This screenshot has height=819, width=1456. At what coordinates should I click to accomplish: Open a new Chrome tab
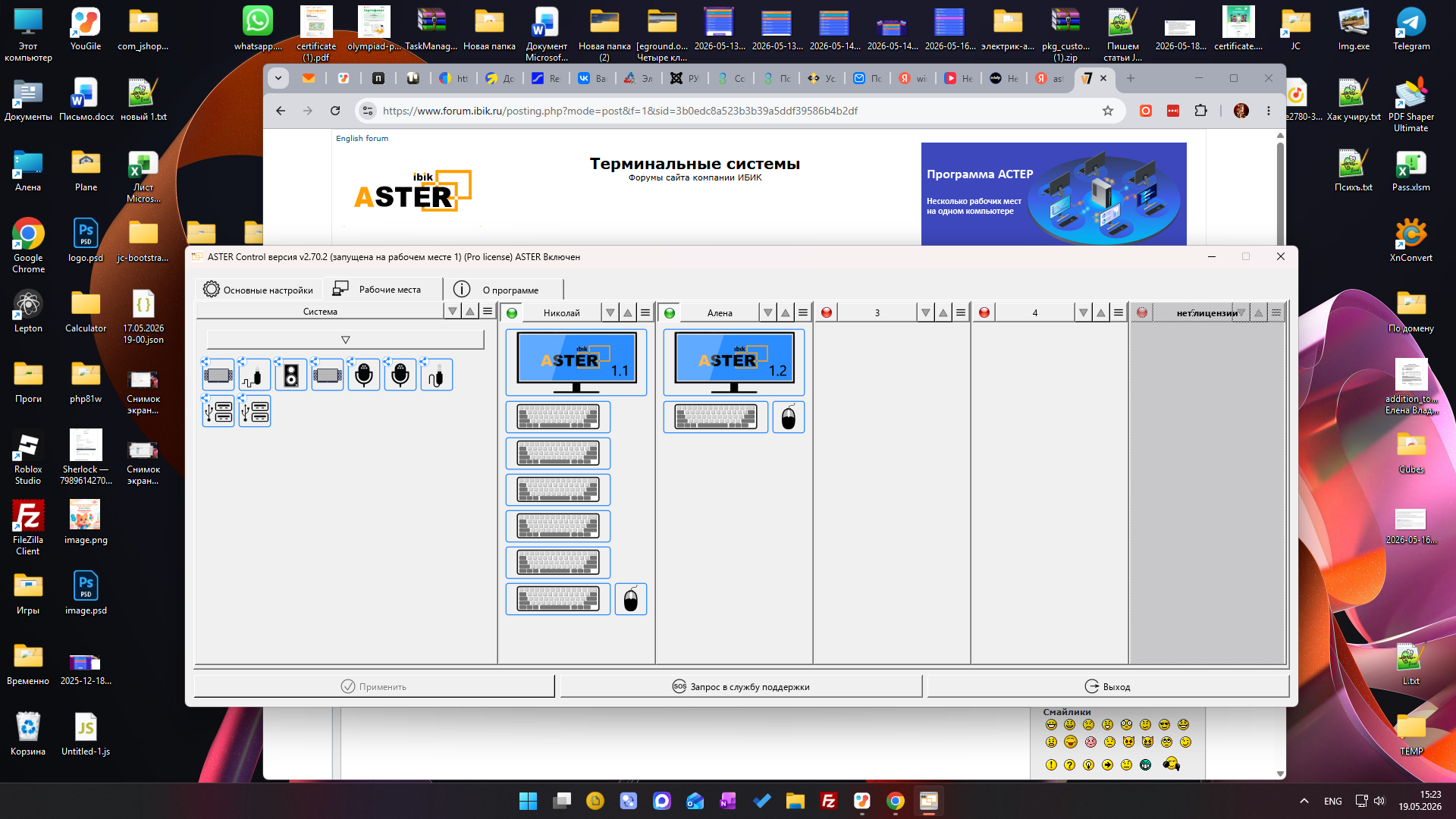coord(1131,78)
